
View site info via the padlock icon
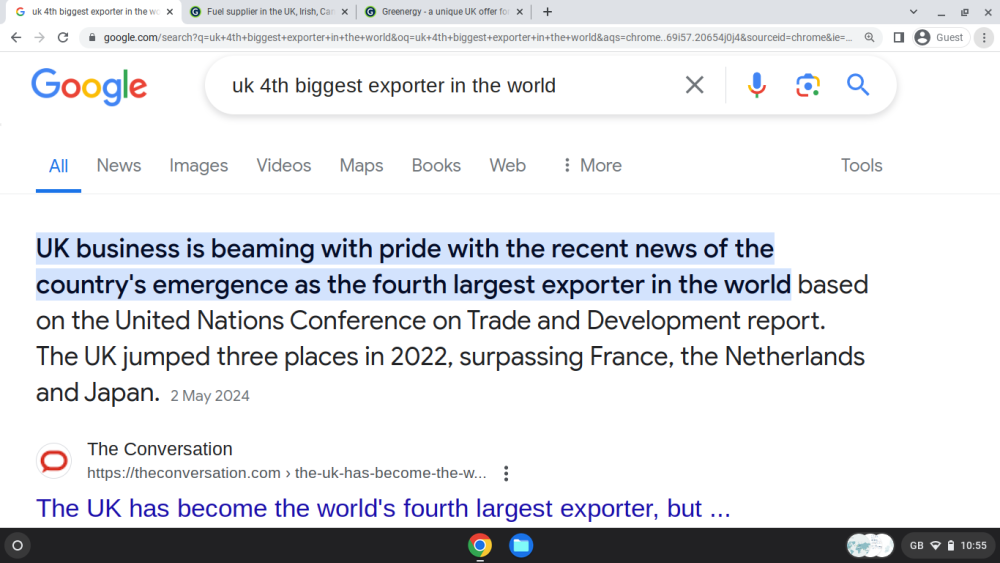tap(92, 38)
